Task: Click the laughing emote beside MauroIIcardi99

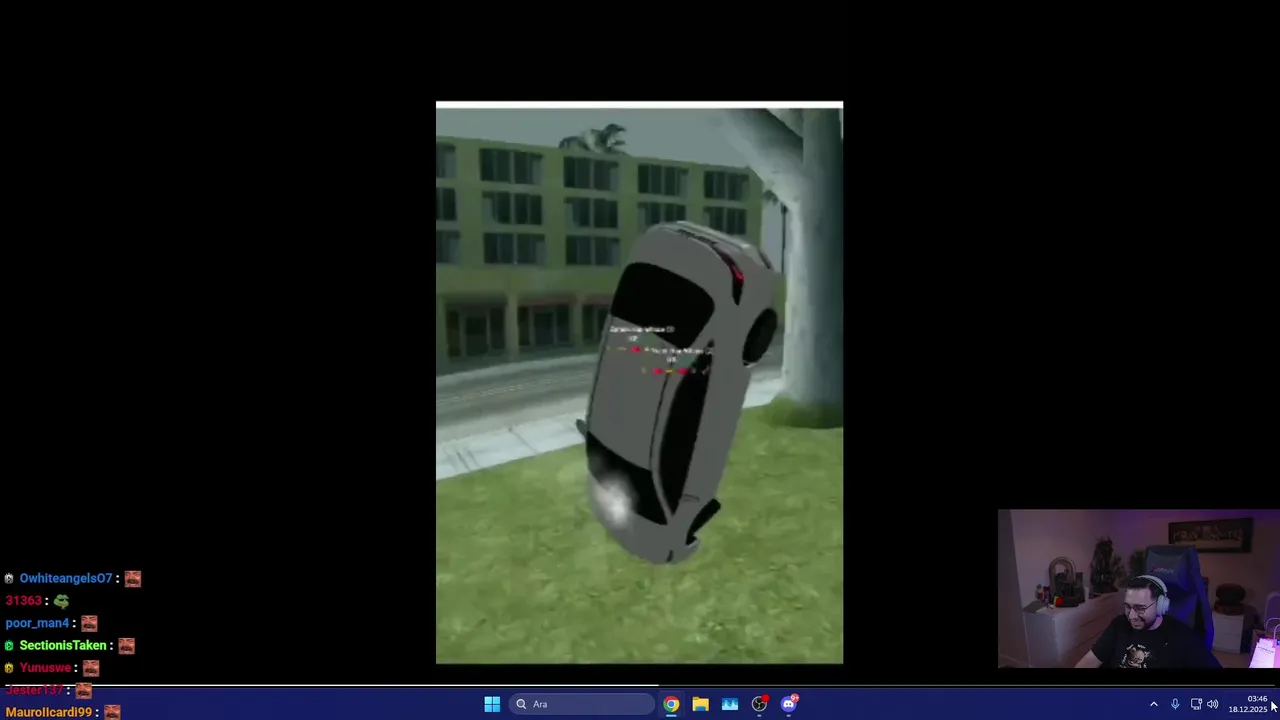Action: [112, 712]
